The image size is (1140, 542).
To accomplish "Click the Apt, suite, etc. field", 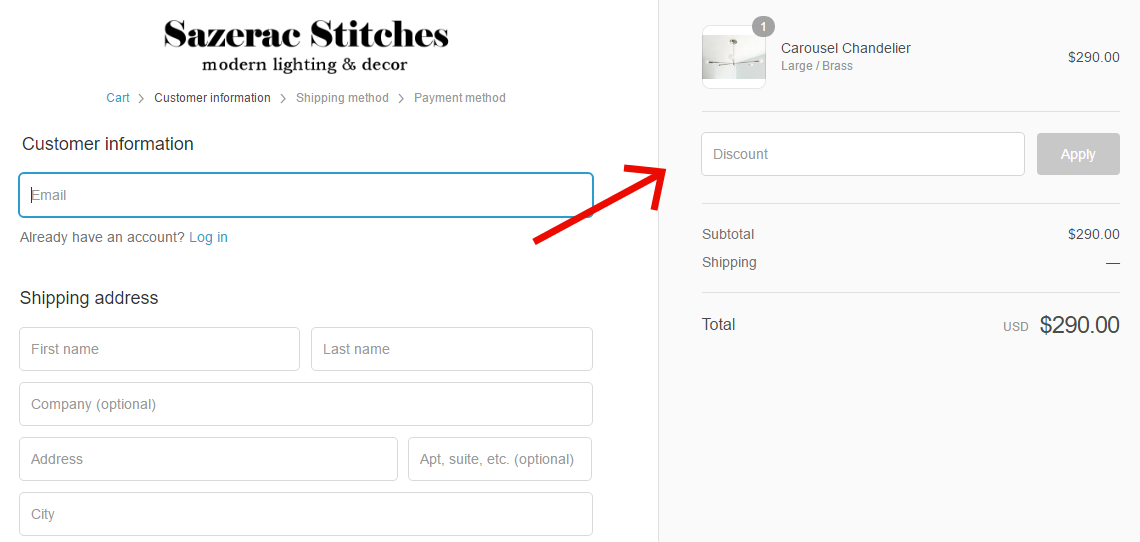I will (x=500, y=459).
